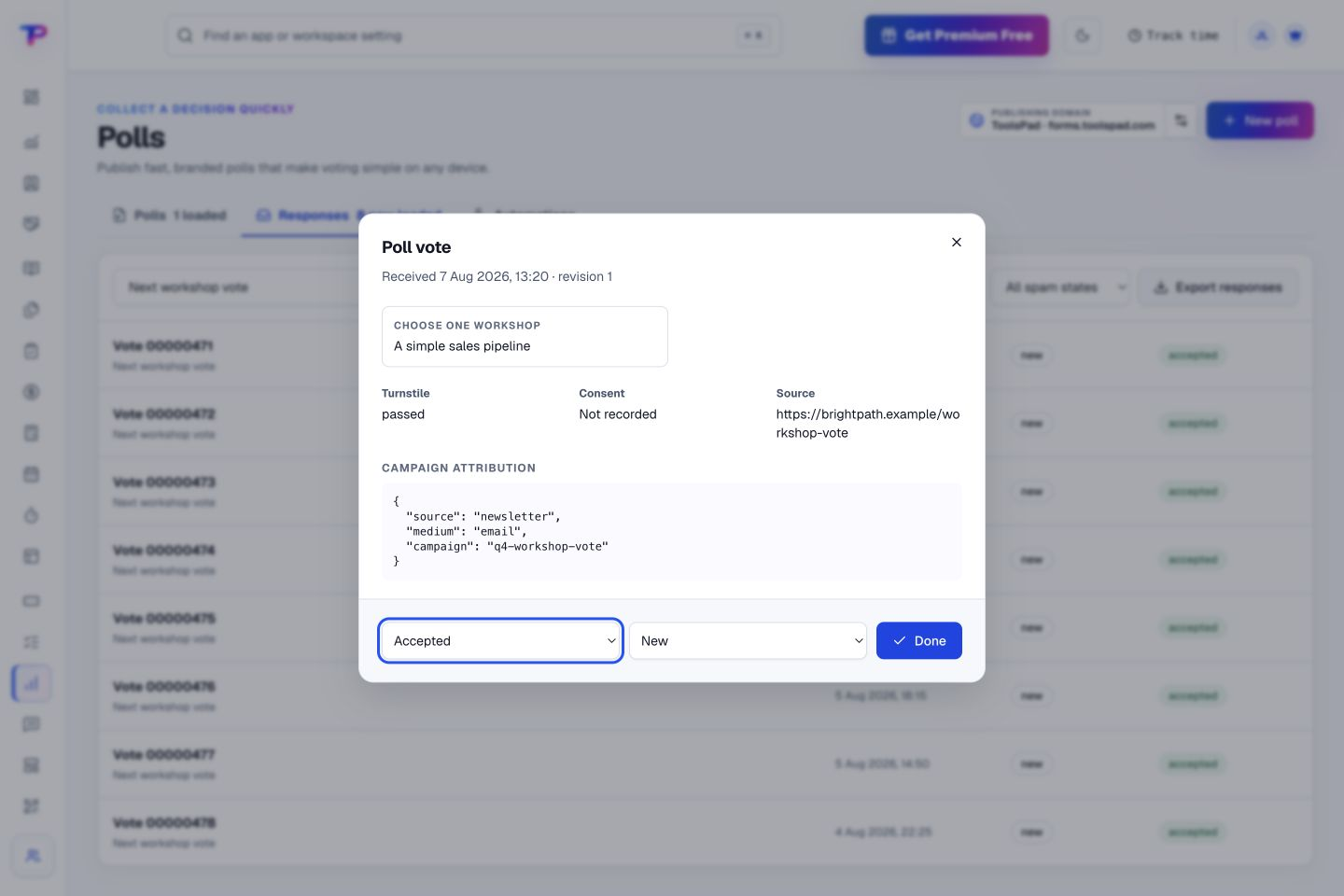The image size is (1344, 896).
Task: Click the 'A simple sales pipeline' answer
Action: click(462, 345)
